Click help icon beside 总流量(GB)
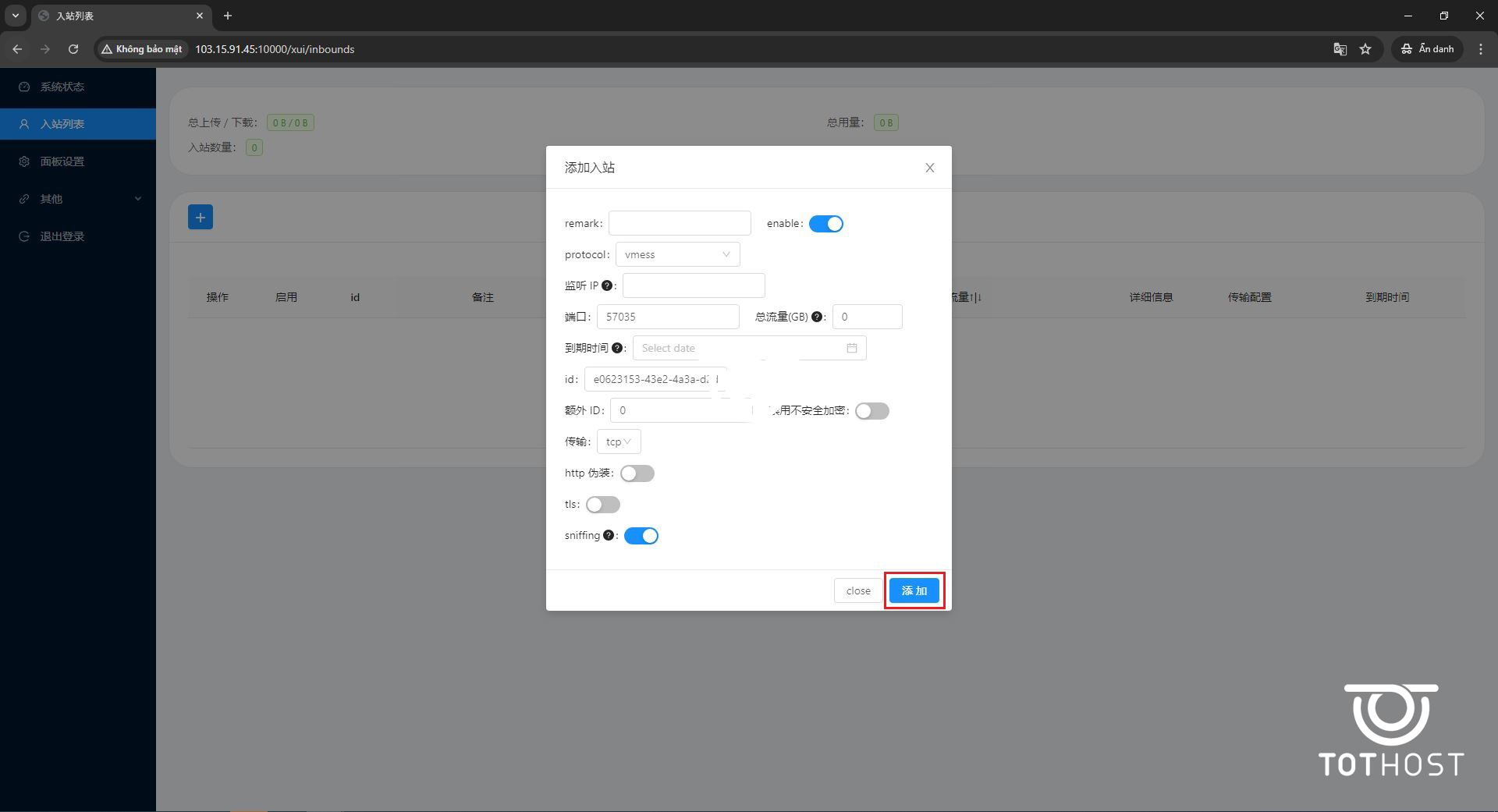Screen dimensions: 1498x812 pyautogui.click(x=817, y=317)
